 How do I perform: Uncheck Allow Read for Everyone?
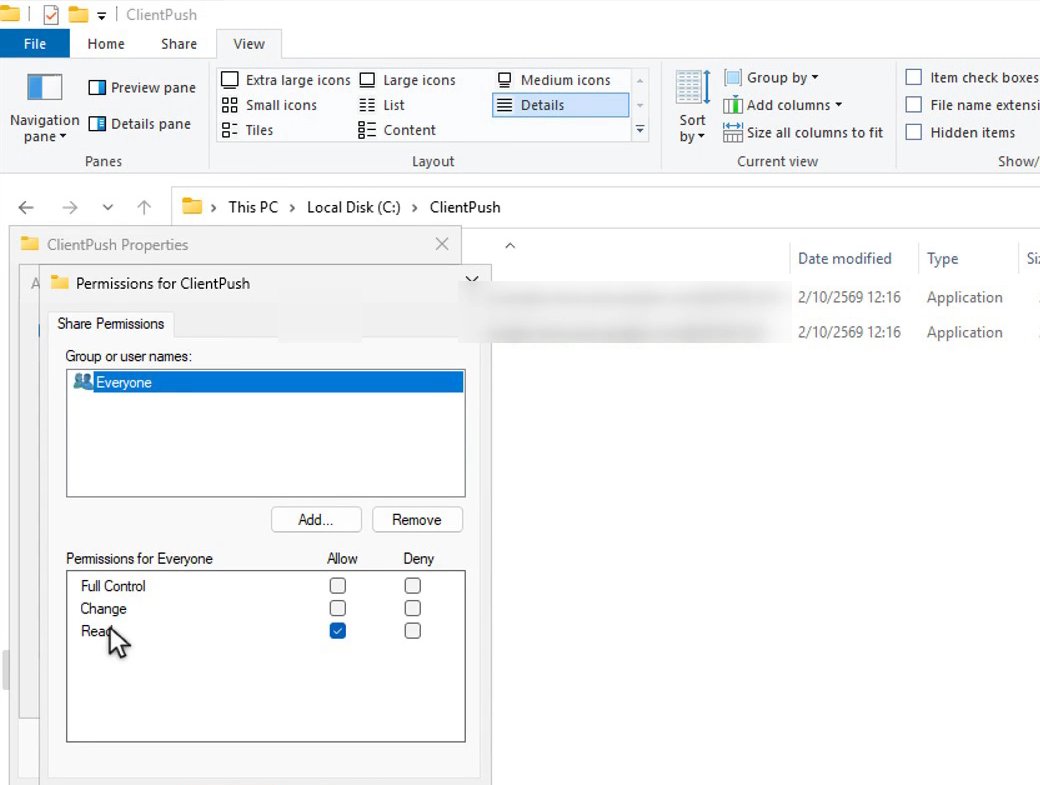(338, 631)
